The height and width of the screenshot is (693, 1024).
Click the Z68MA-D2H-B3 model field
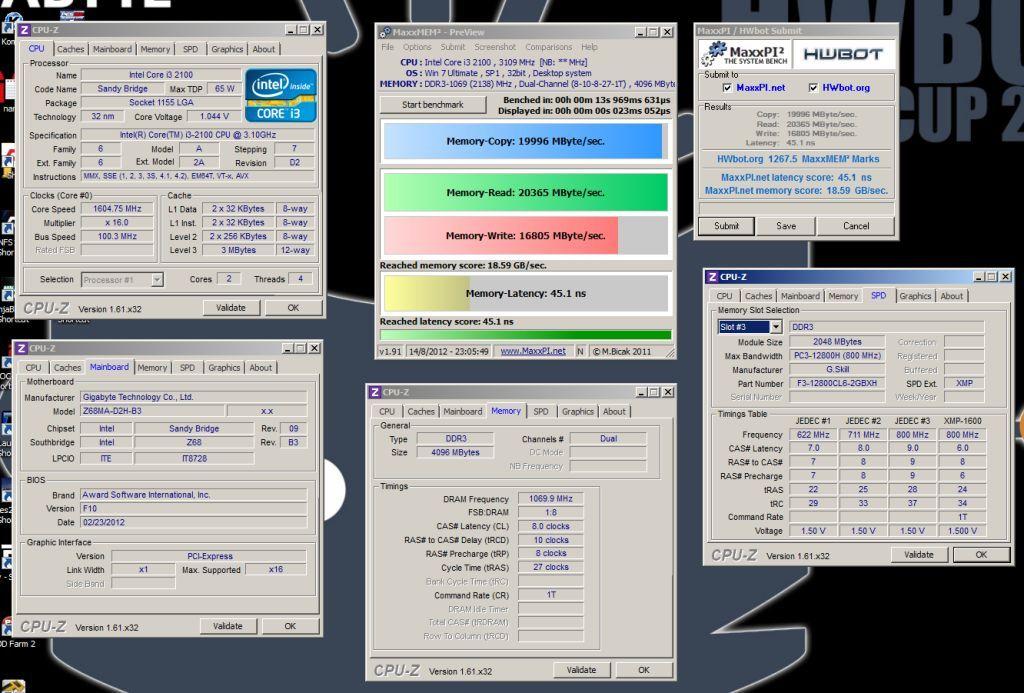[153, 411]
